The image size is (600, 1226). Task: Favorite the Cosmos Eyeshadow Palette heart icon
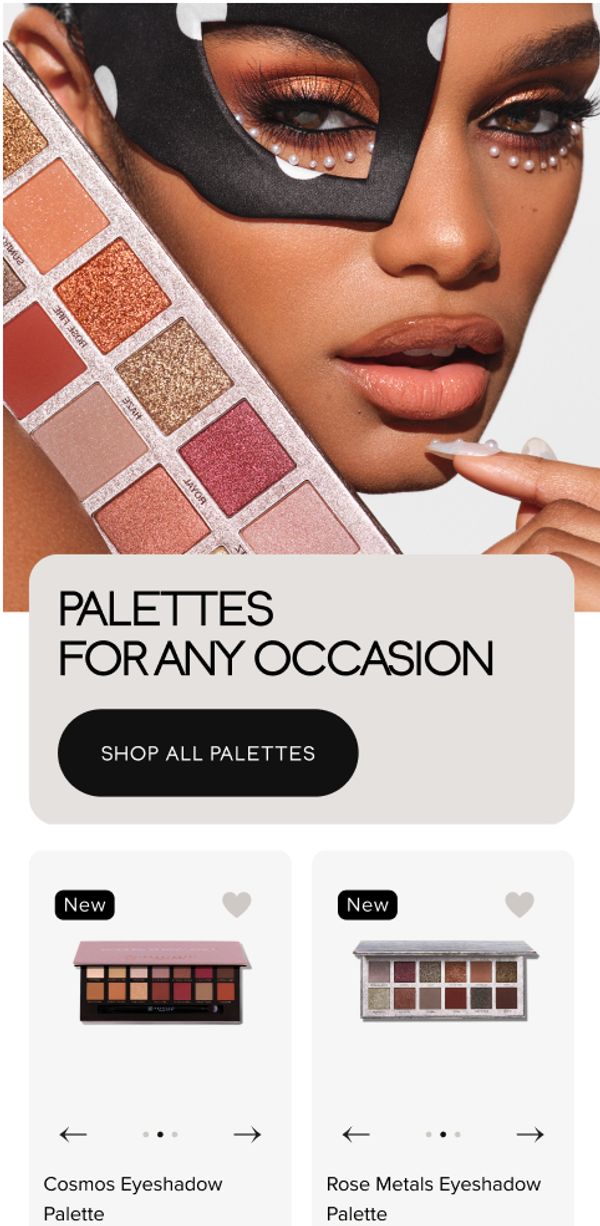(237, 904)
